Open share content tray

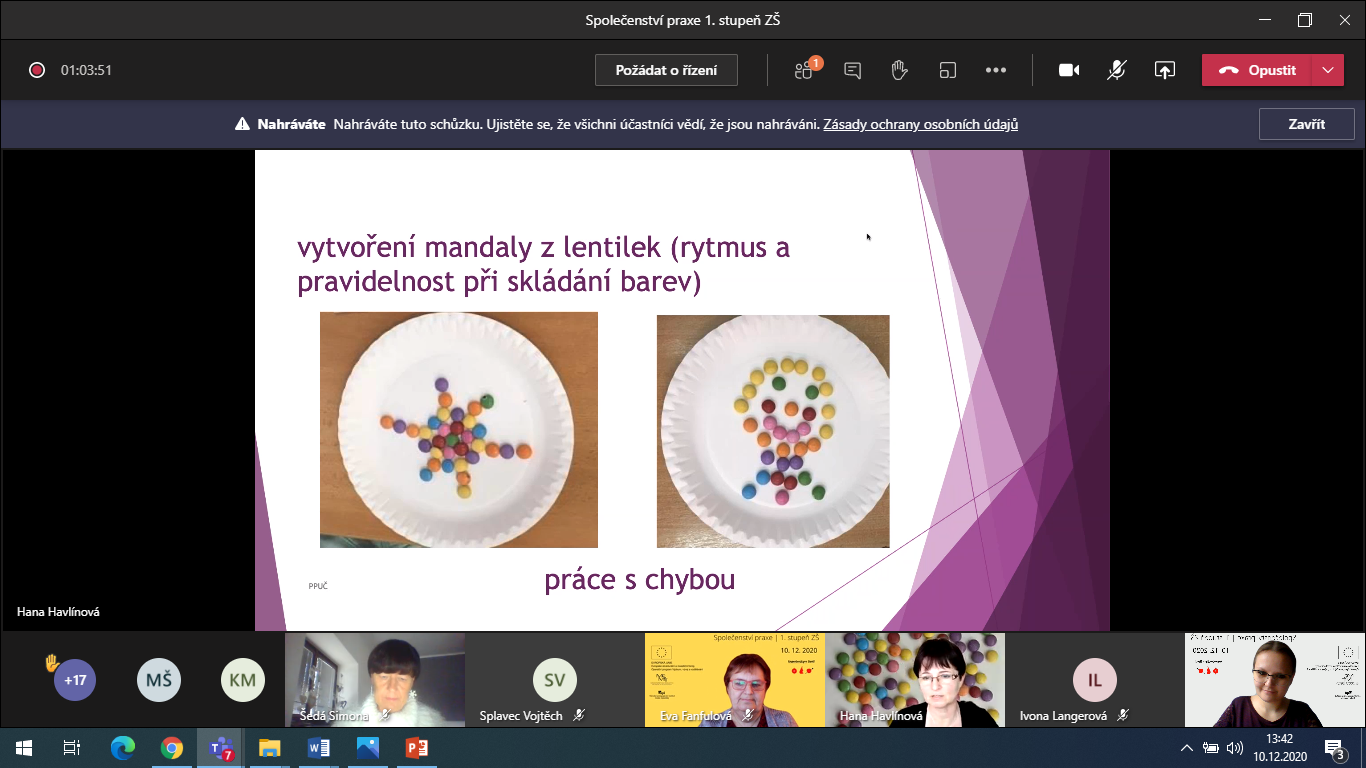point(1164,70)
